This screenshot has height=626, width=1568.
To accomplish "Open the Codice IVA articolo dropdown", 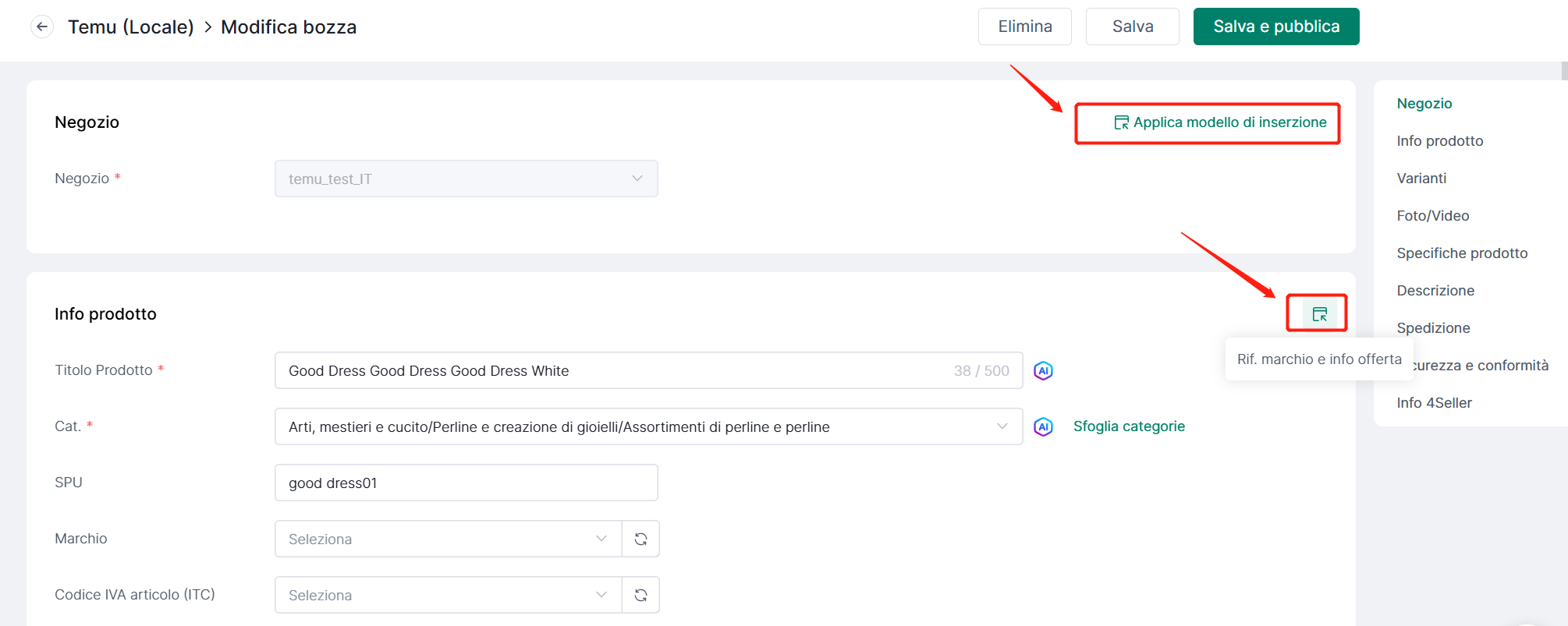I will (449, 595).
